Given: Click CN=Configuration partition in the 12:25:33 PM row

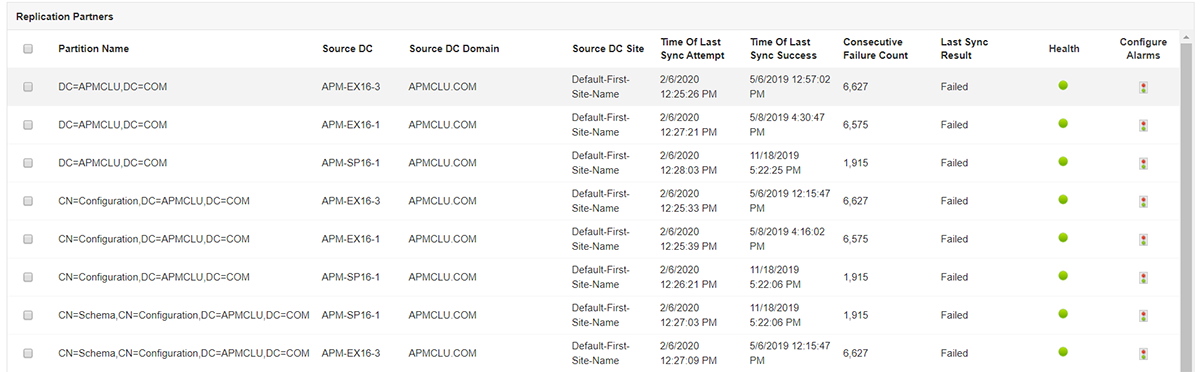Looking at the screenshot, I should click(153, 201).
